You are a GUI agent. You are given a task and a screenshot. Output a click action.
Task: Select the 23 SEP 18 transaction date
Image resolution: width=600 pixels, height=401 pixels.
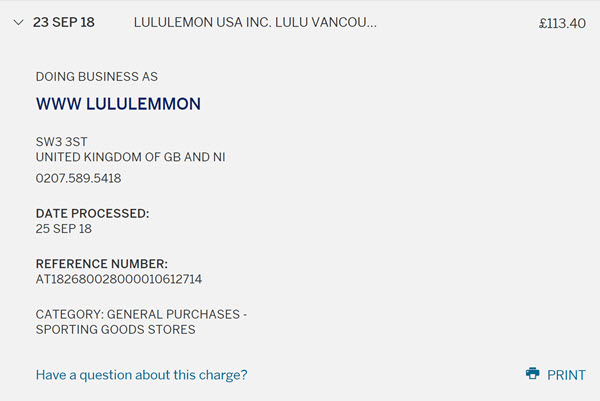point(64,22)
